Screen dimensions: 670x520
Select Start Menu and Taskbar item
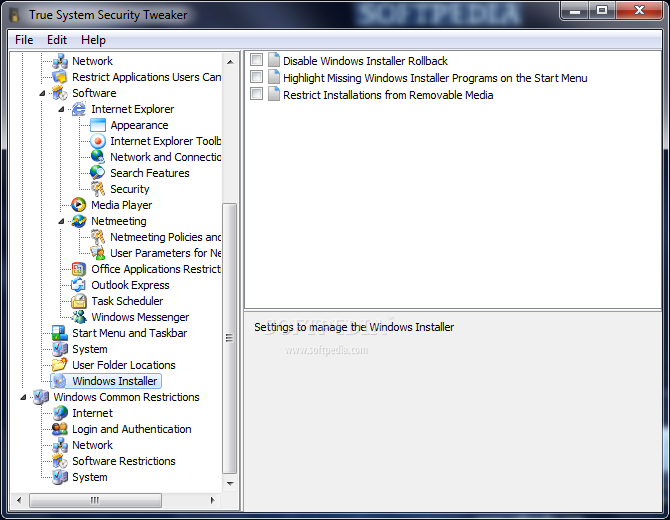click(x=129, y=333)
